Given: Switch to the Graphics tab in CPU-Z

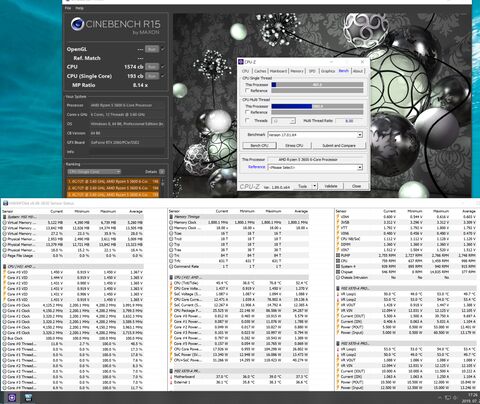Looking at the screenshot, I should coord(328,71).
